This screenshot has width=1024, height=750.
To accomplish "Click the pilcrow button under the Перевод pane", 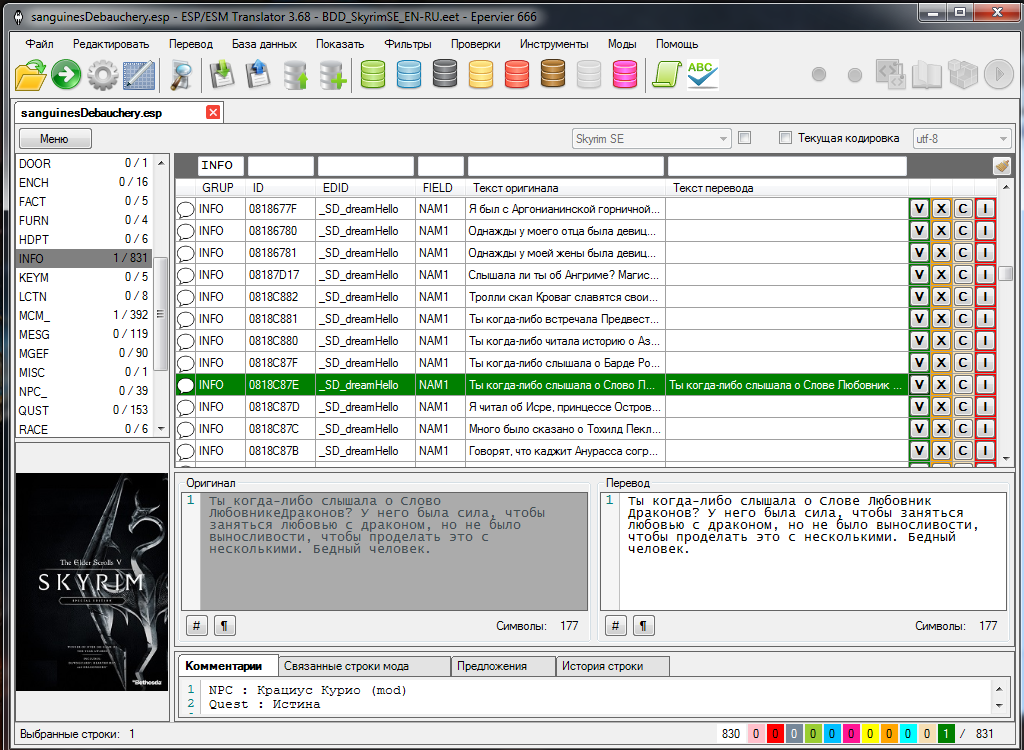I will click(643, 625).
